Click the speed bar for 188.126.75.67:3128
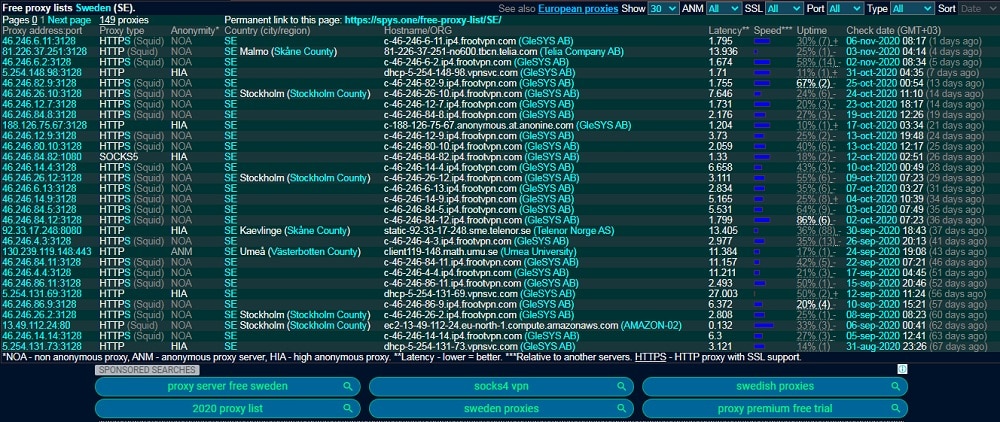This screenshot has height=422, width=1000. pyautogui.click(x=762, y=126)
